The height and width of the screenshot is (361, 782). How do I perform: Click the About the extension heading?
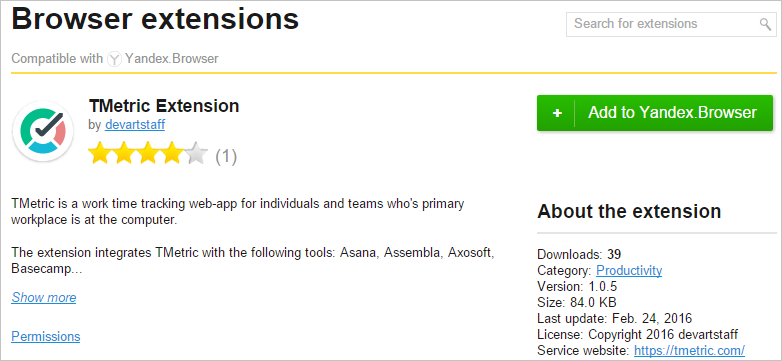tap(629, 211)
